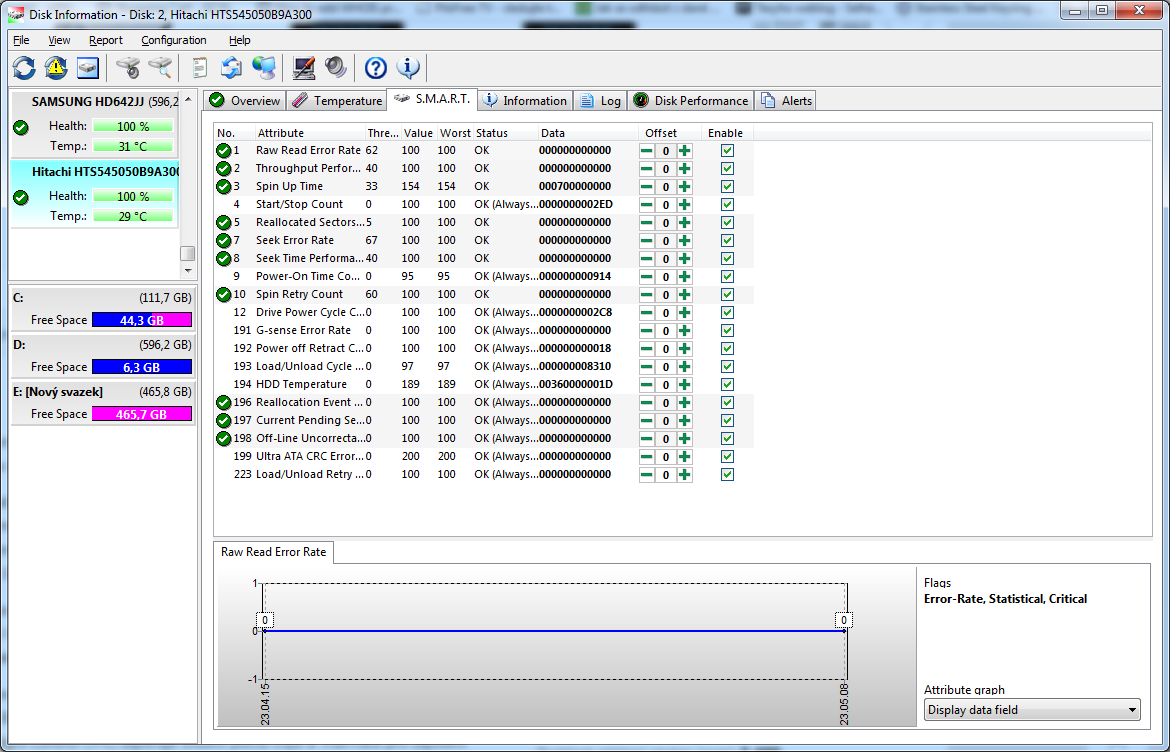Click the green status icon for Reallocation Event row
1170x752 pixels.
223,402
